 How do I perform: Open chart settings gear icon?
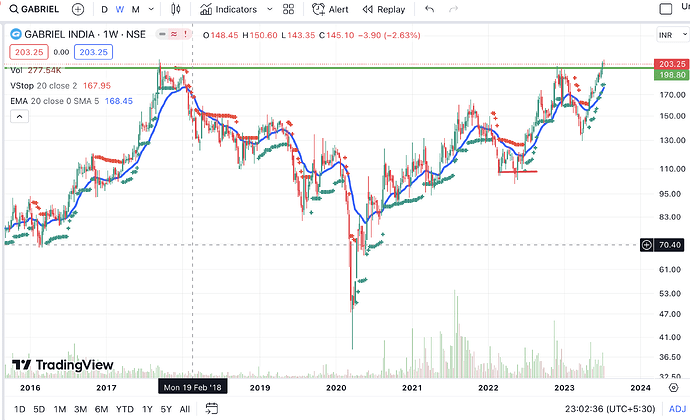[x=673, y=387]
